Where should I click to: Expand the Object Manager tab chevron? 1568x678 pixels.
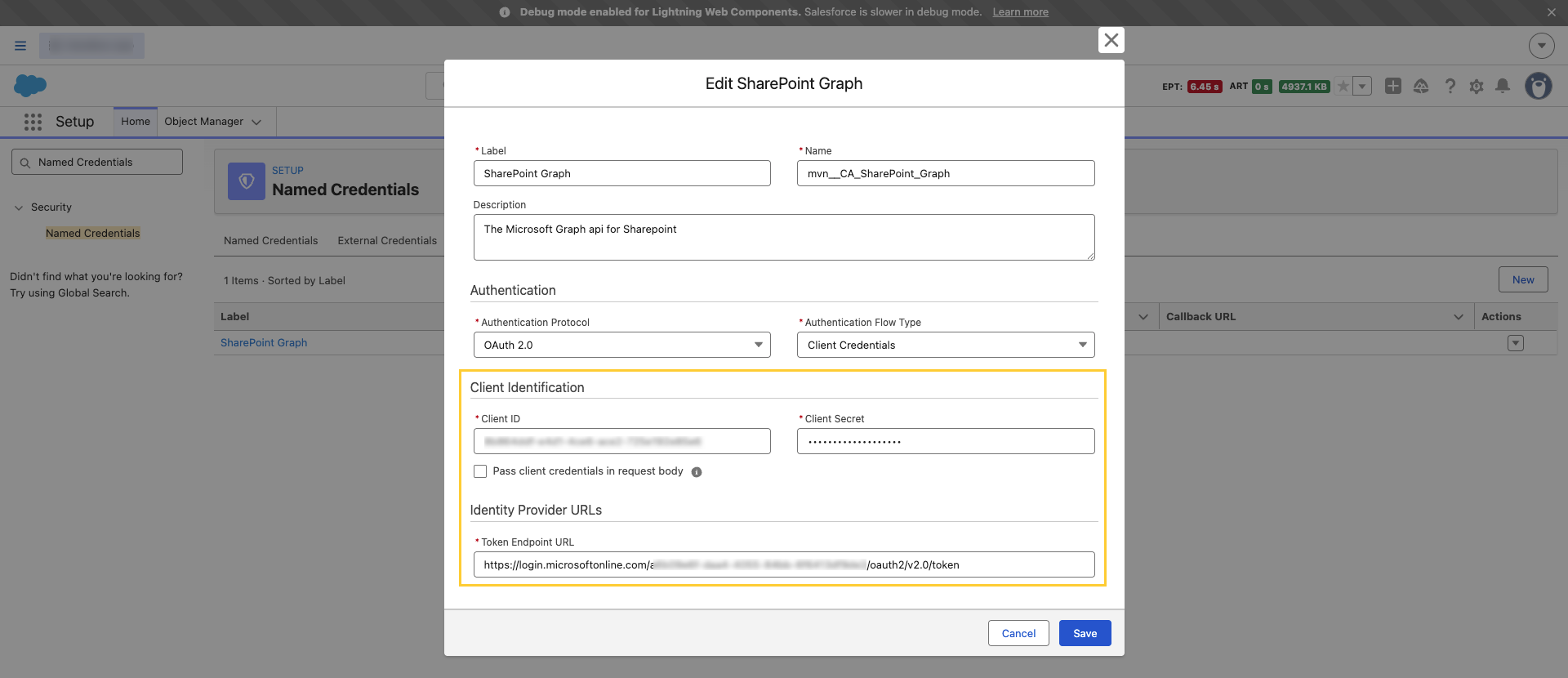(256, 123)
